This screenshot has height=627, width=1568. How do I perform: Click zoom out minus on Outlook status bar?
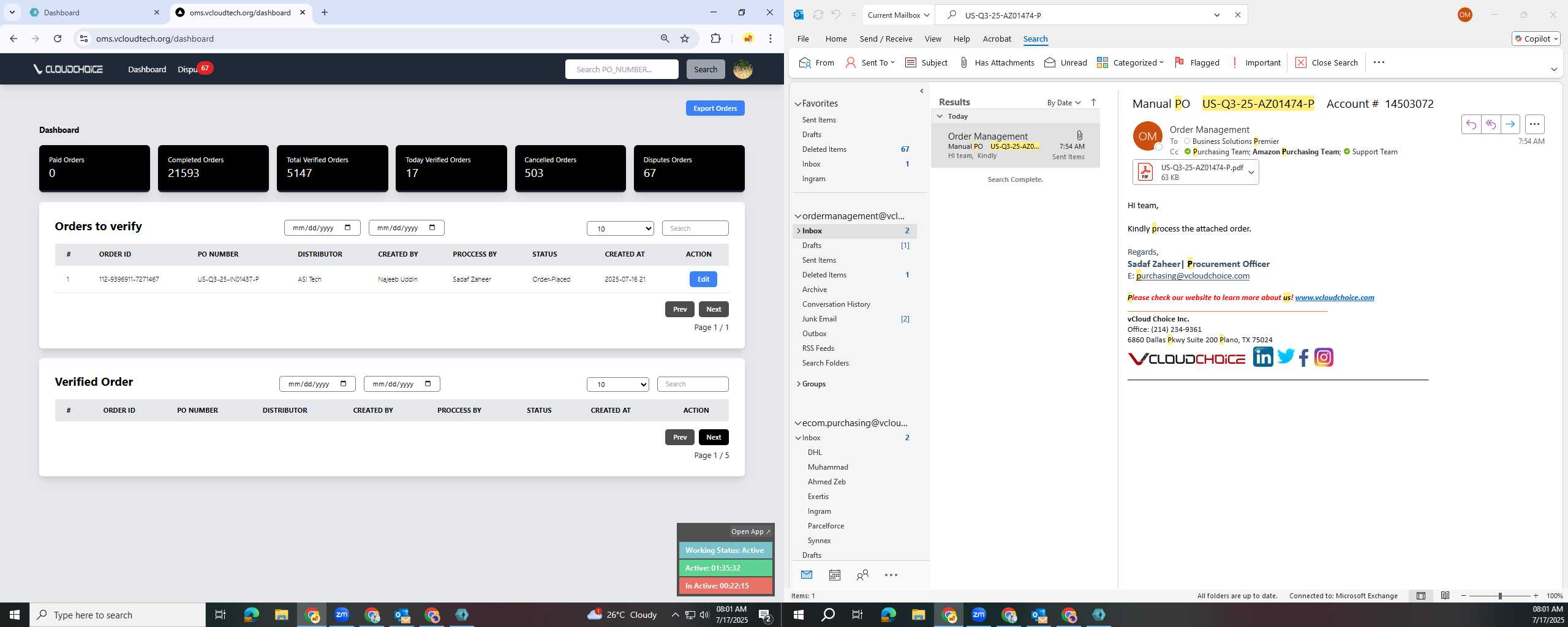click(1464, 596)
